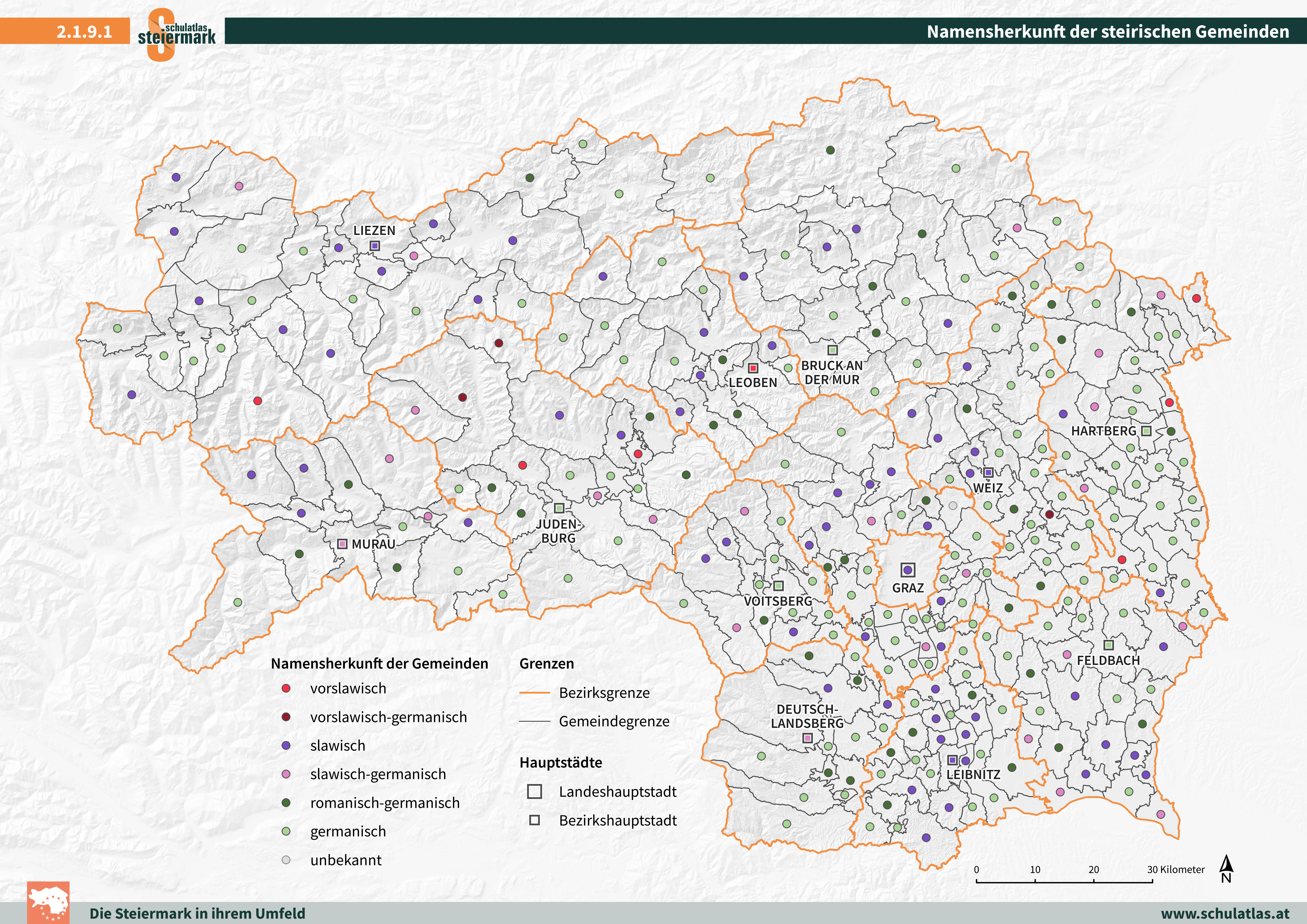Click the kilometer scale bar

[1064, 881]
